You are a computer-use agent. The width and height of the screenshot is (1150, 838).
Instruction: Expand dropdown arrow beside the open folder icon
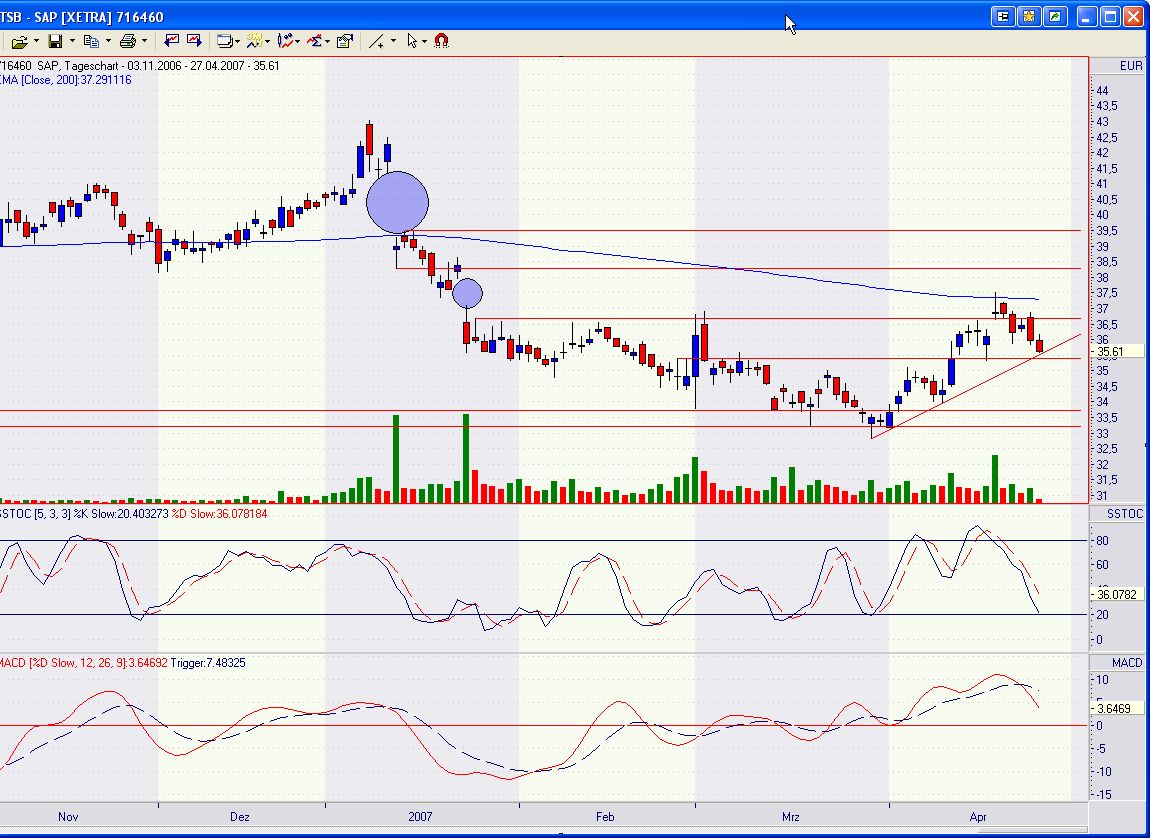36,41
